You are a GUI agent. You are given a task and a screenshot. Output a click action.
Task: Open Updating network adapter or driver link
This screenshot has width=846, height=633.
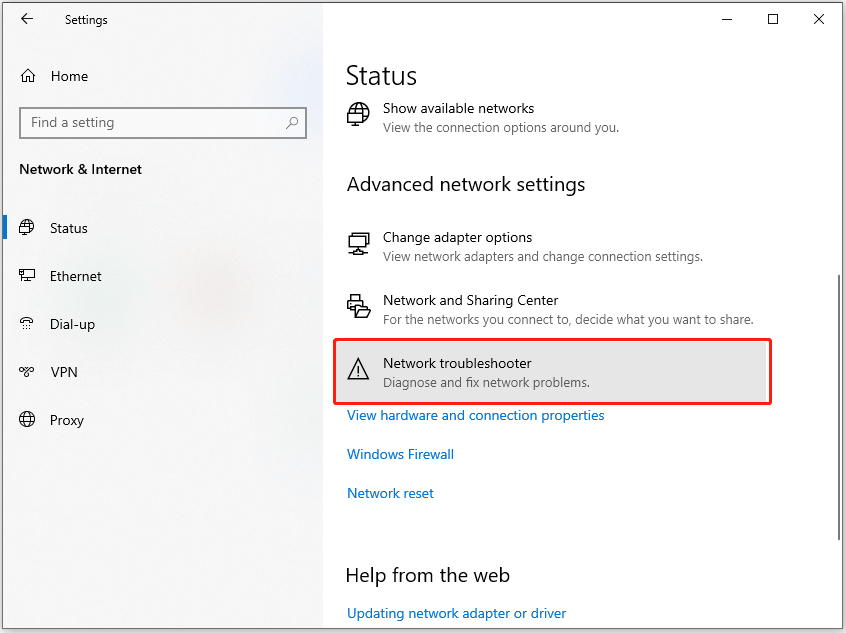pyautogui.click(x=456, y=613)
